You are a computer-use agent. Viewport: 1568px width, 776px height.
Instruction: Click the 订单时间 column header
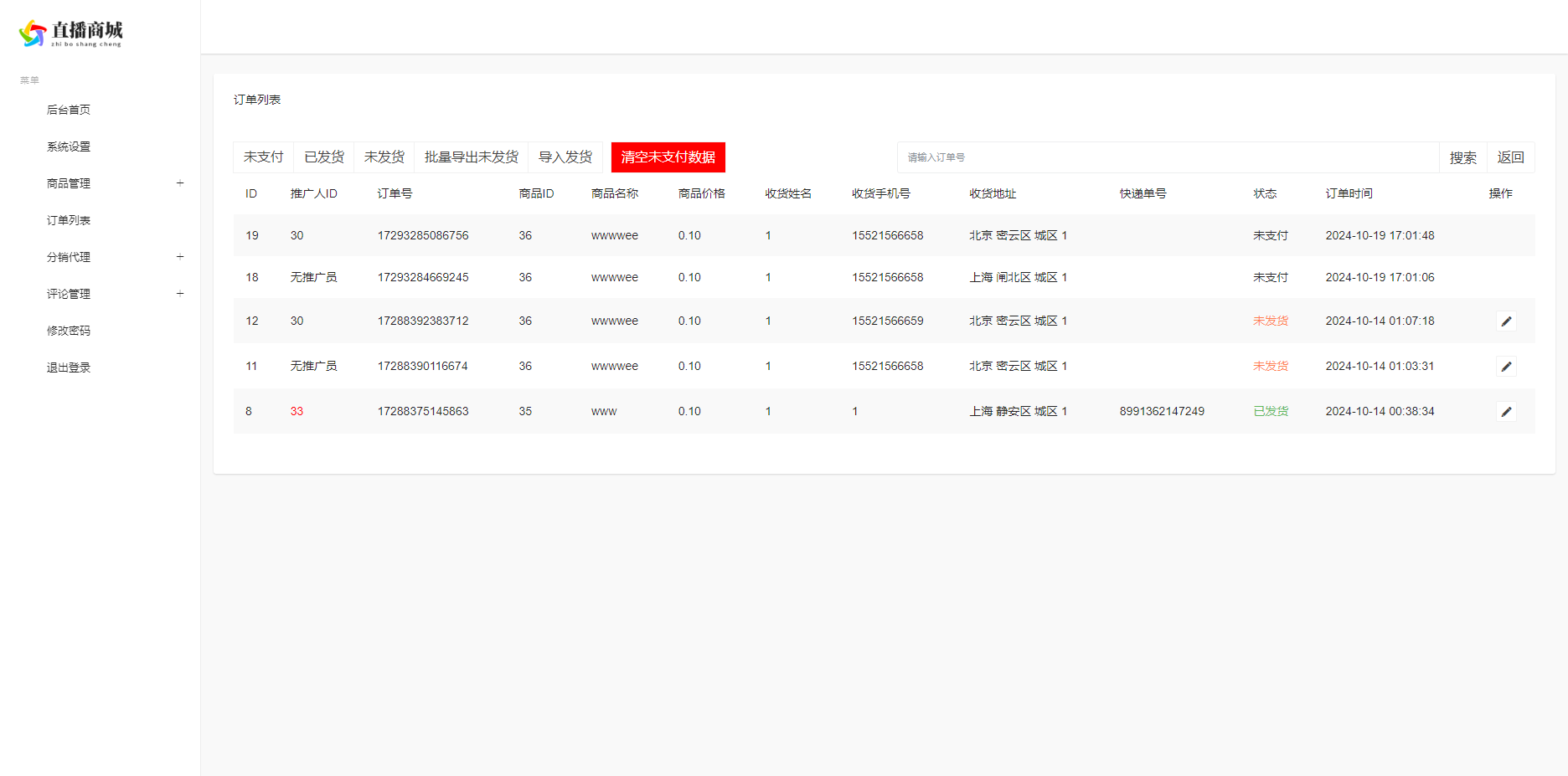pos(1349,193)
